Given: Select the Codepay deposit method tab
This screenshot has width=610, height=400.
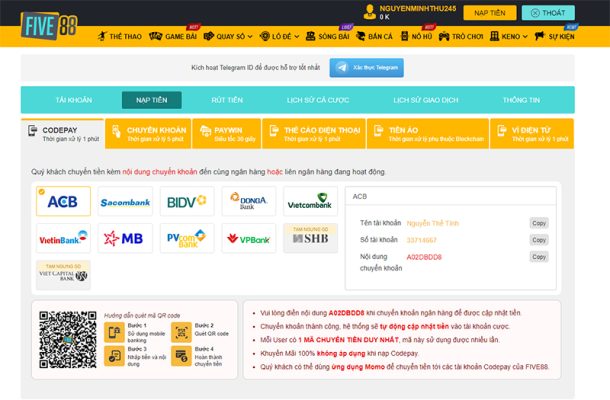Looking at the screenshot, I should tap(63, 134).
